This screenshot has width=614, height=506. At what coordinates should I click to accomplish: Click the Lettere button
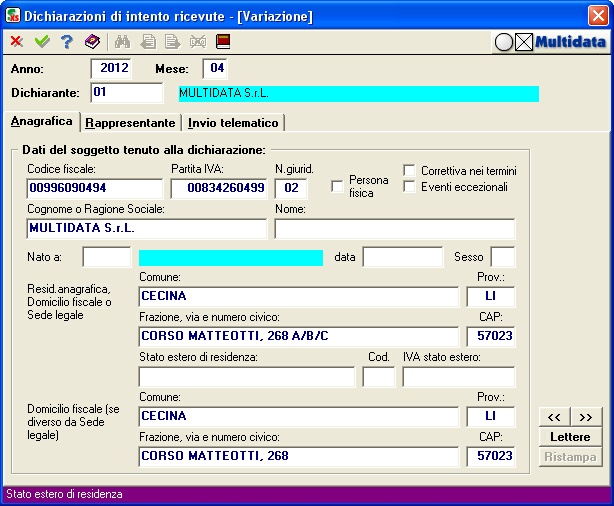point(570,437)
